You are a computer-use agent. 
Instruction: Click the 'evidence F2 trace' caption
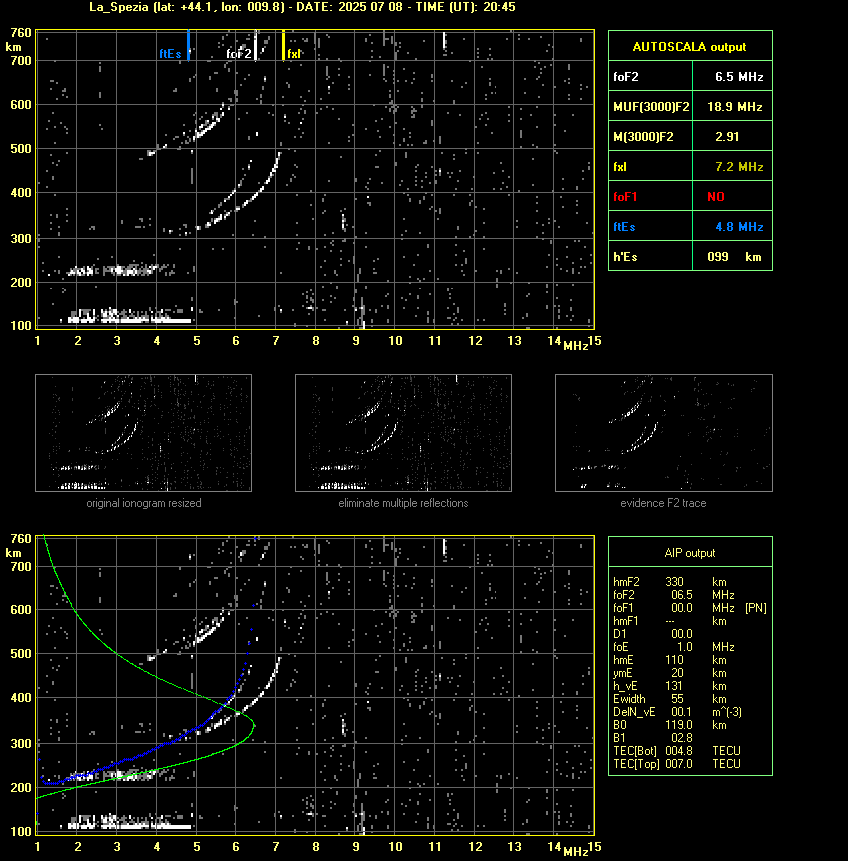click(663, 503)
